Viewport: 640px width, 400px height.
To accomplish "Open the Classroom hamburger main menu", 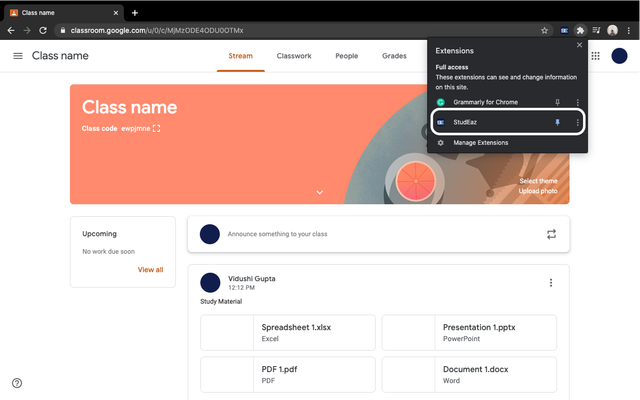I will pos(18,56).
